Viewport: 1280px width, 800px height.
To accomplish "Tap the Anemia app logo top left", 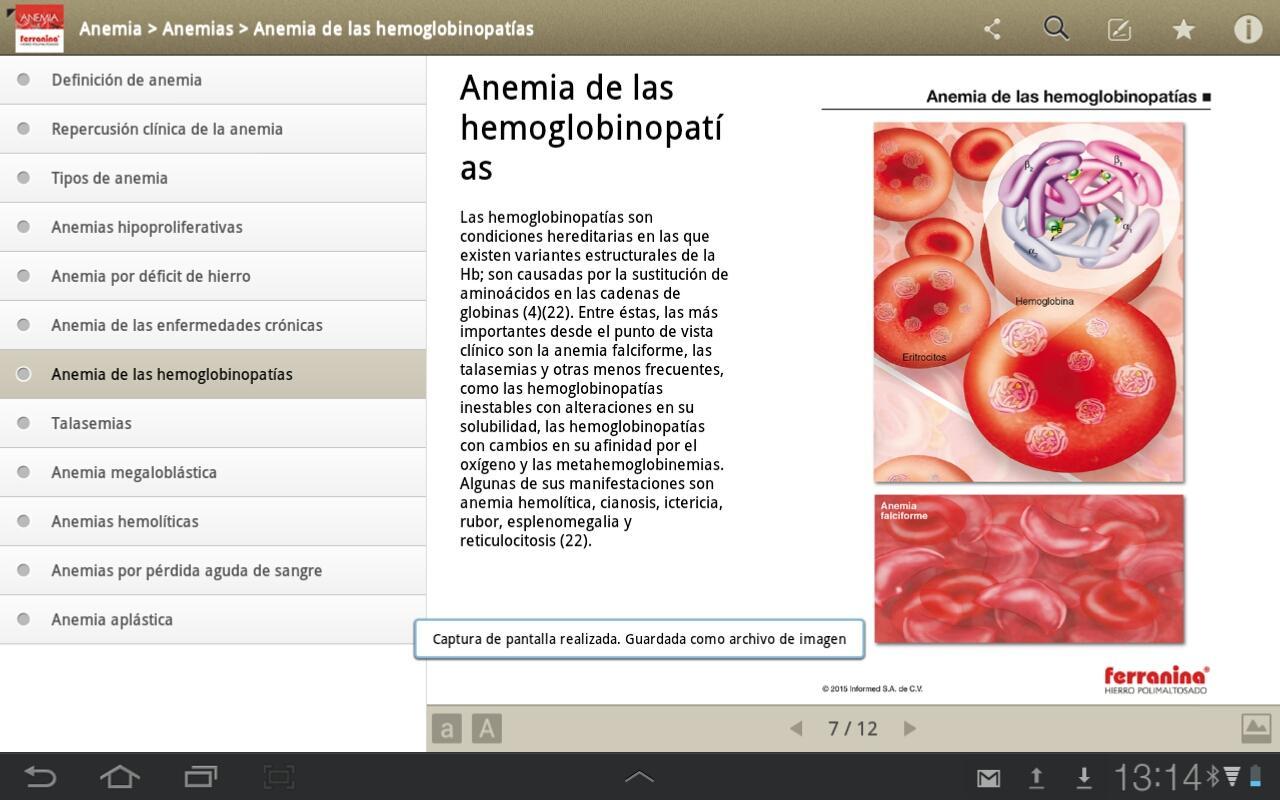I will pos(39,28).
